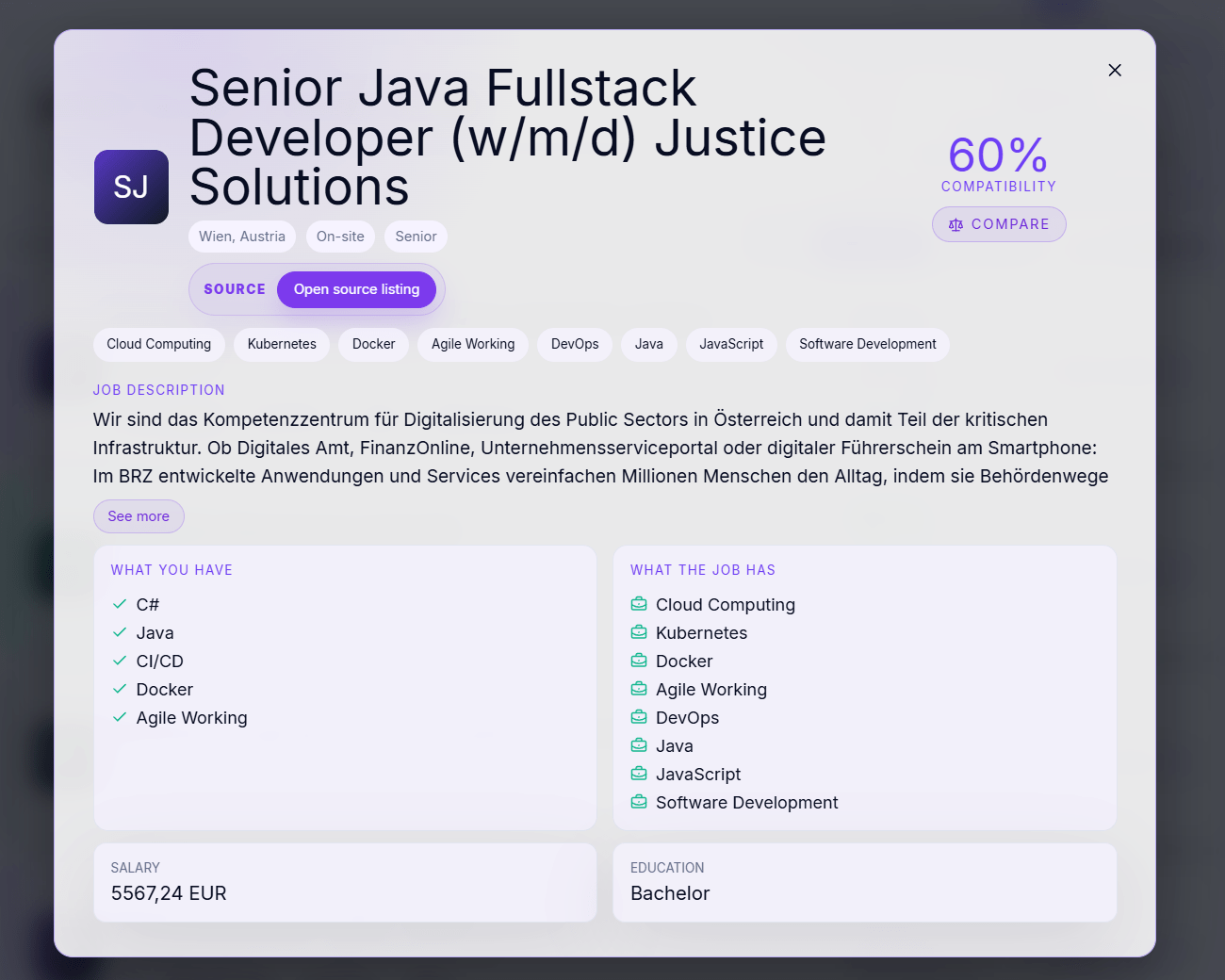Click checkmark beside Docker under What You Have

[x=120, y=689]
